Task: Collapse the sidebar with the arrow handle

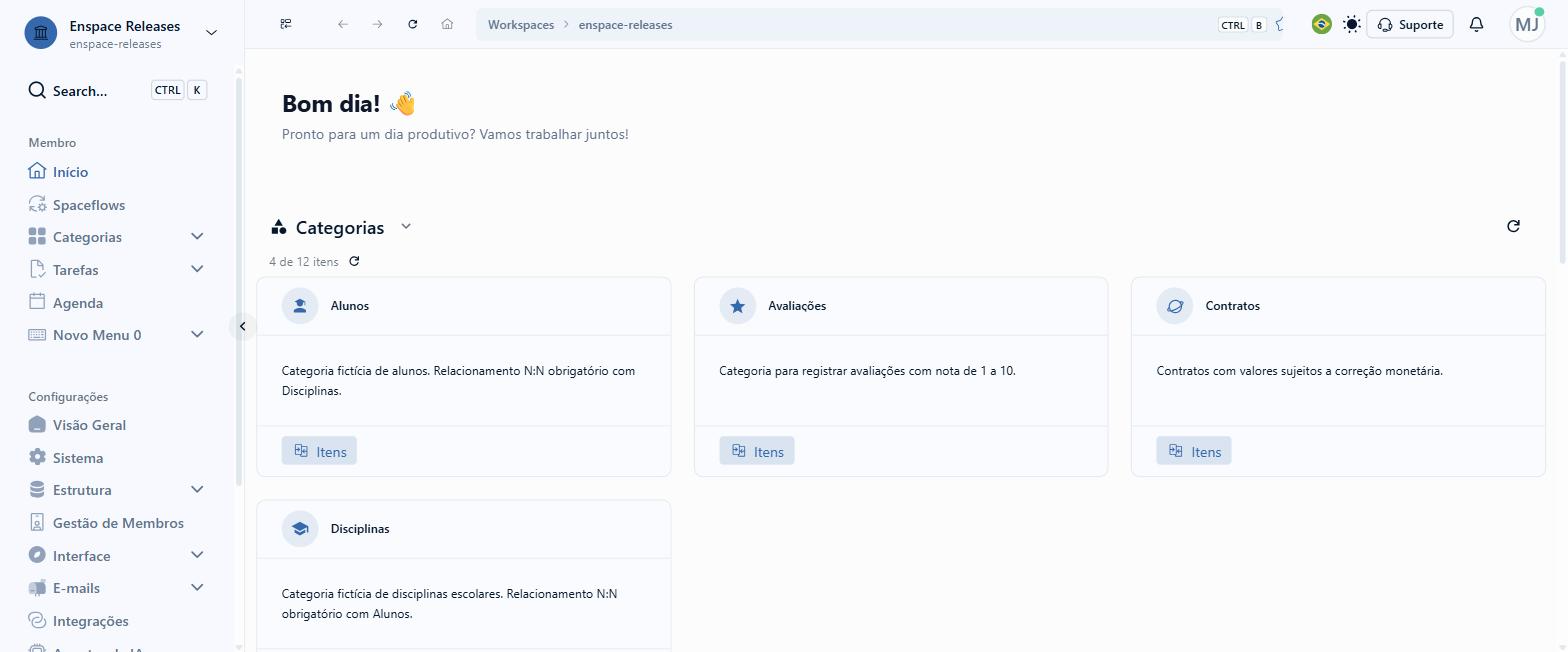Action: 242,327
